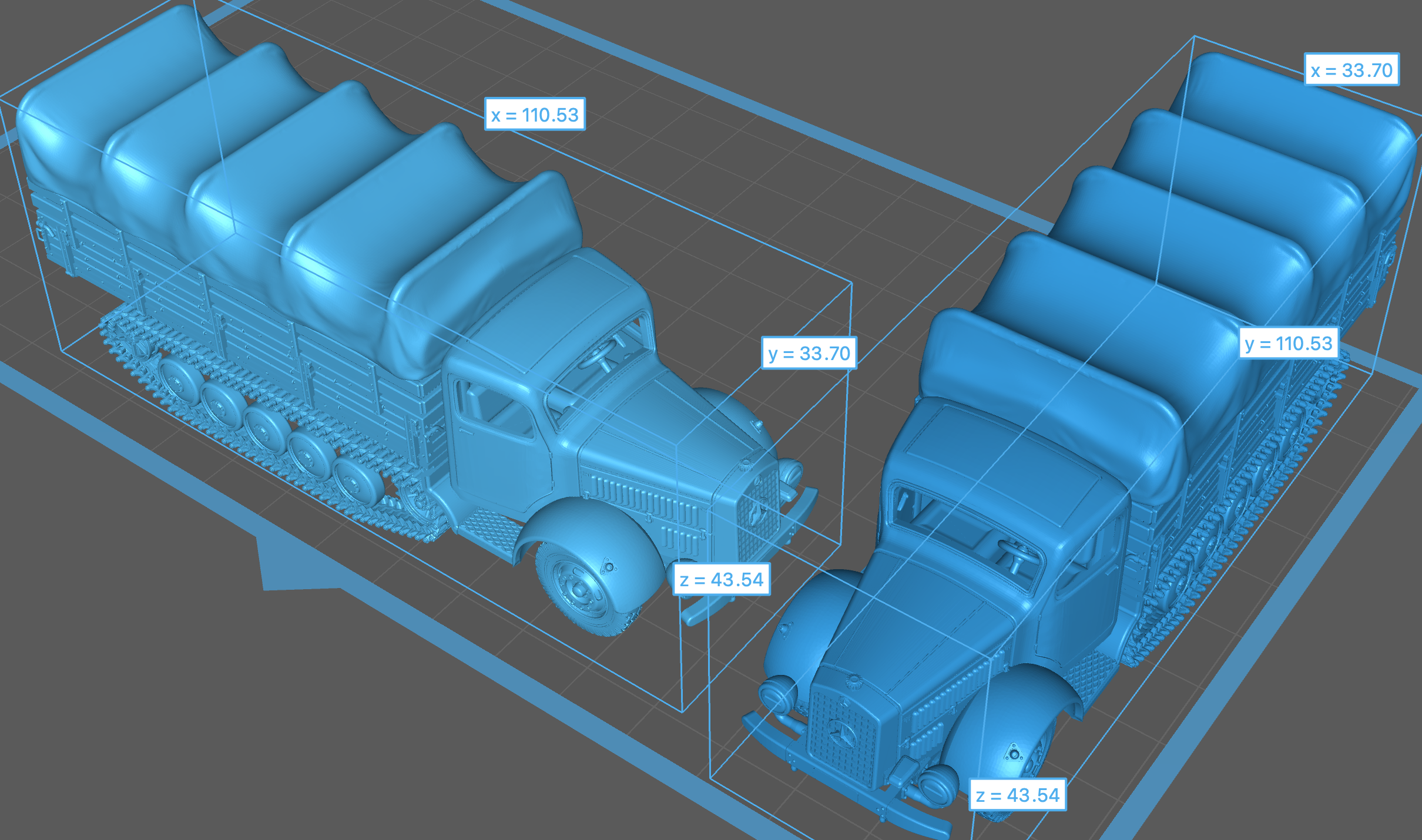
Task: Click the x = 33.70 dimension label
Action: tap(1351, 70)
